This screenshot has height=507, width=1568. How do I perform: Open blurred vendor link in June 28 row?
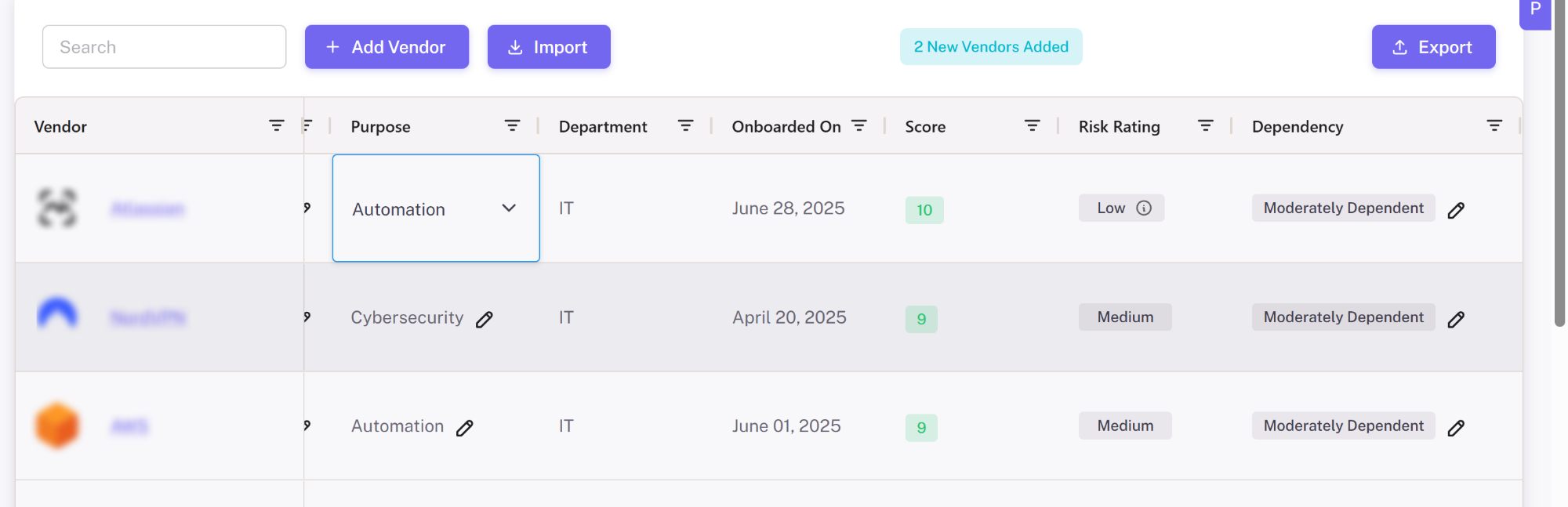(x=147, y=208)
